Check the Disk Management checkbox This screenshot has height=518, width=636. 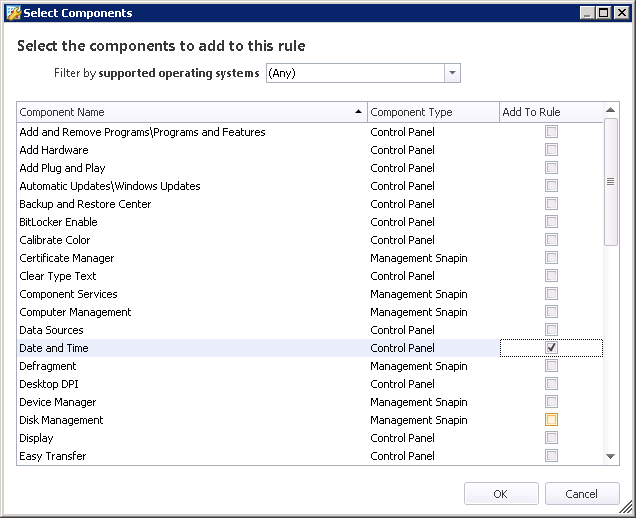(551, 420)
